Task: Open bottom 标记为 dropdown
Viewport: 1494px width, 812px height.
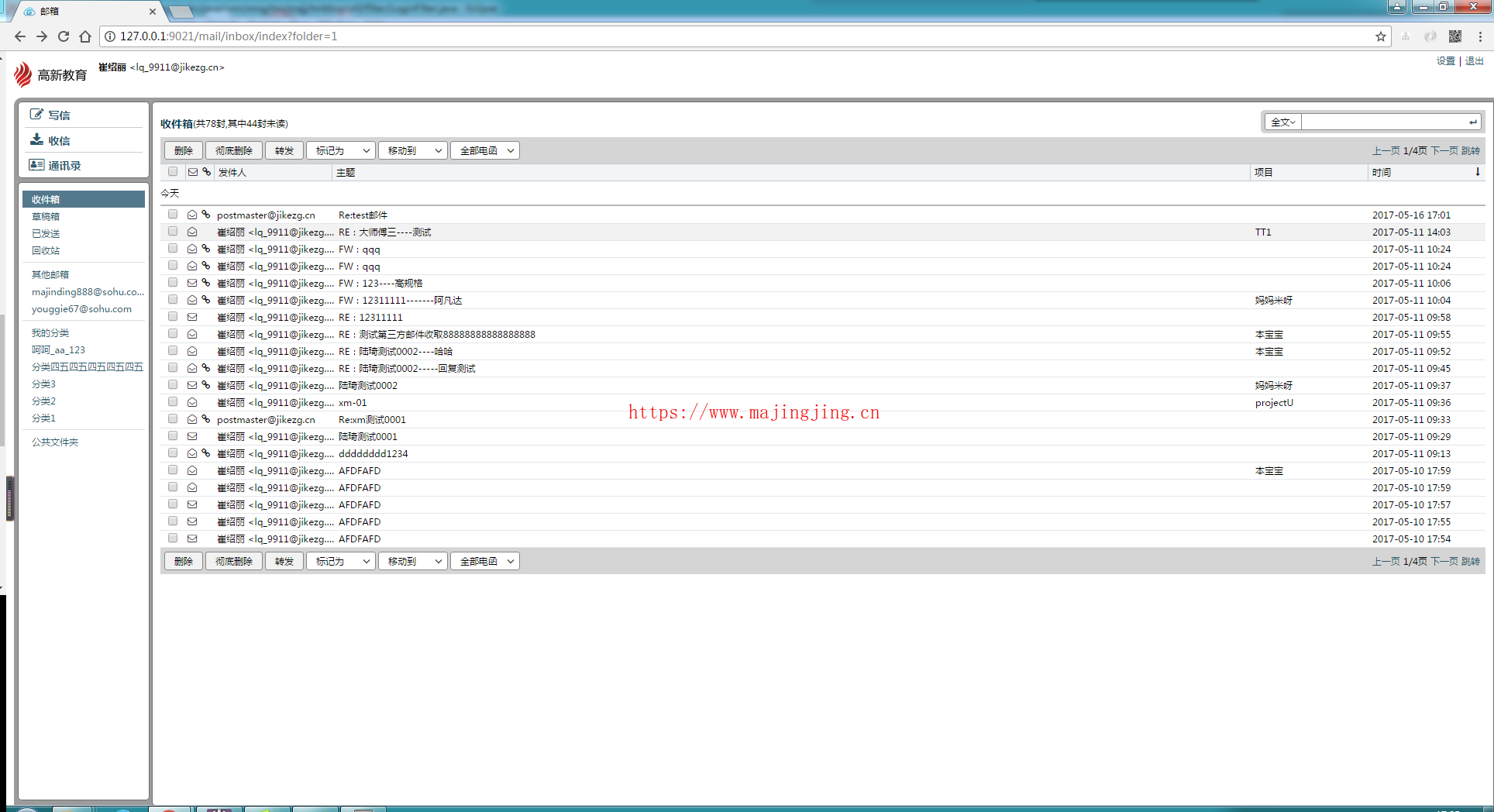Action: pyautogui.click(x=341, y=561)
